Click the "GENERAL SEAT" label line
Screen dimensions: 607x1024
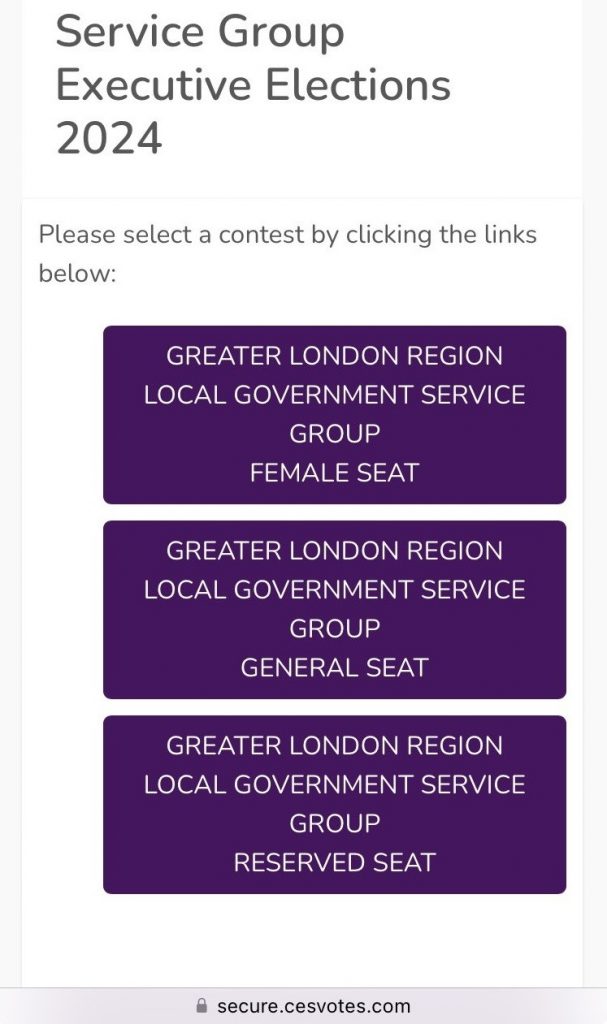click(x=334, y=667)
